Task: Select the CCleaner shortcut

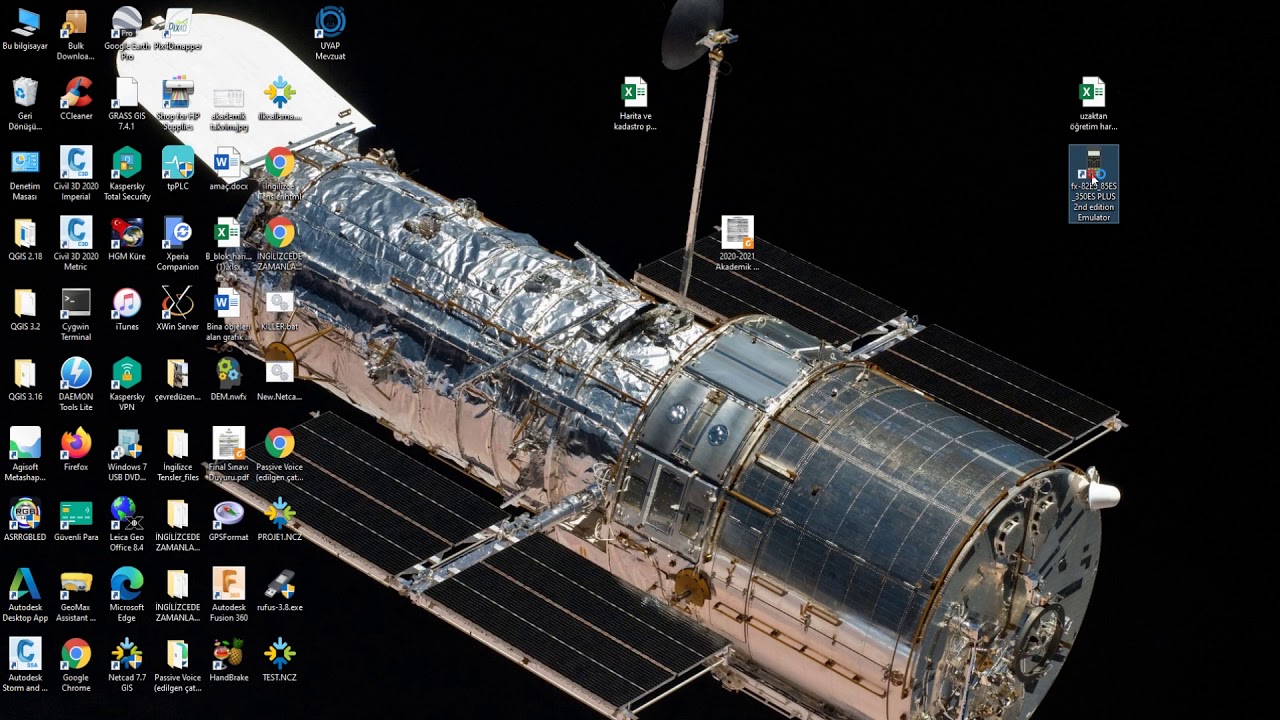Action: (x=76, y=99)
